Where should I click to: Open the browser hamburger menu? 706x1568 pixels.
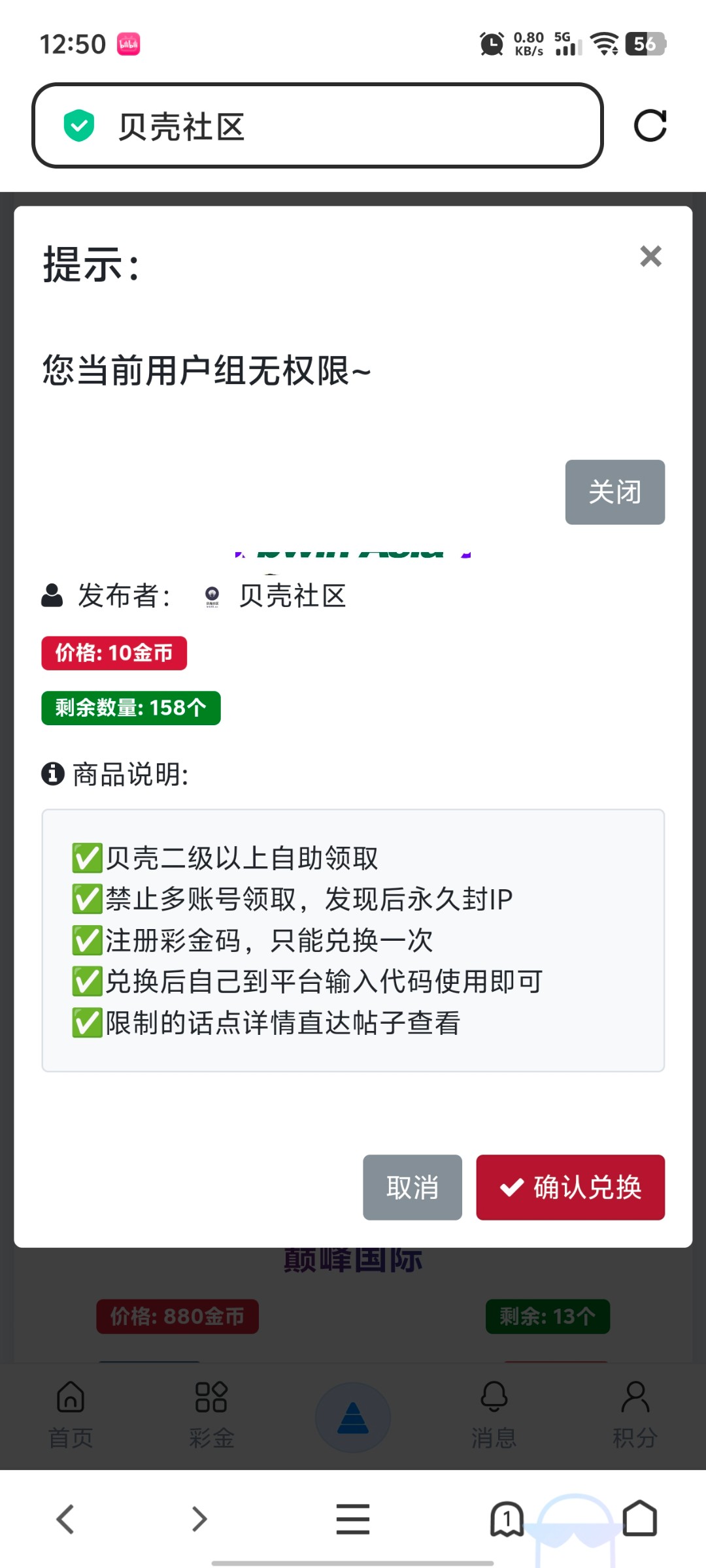click(x=353, y=1519)
